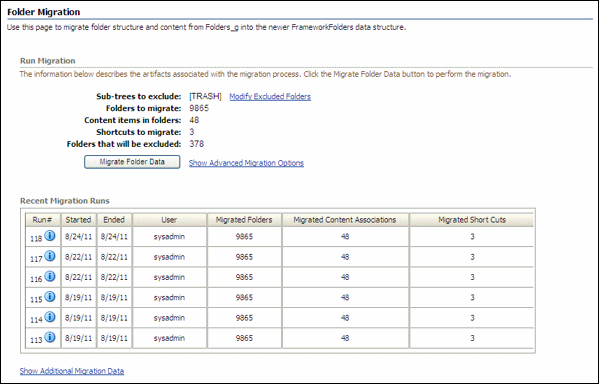599x384 pixels.
Task: Click content associations 48 in run 116
Action: point(345,277)
